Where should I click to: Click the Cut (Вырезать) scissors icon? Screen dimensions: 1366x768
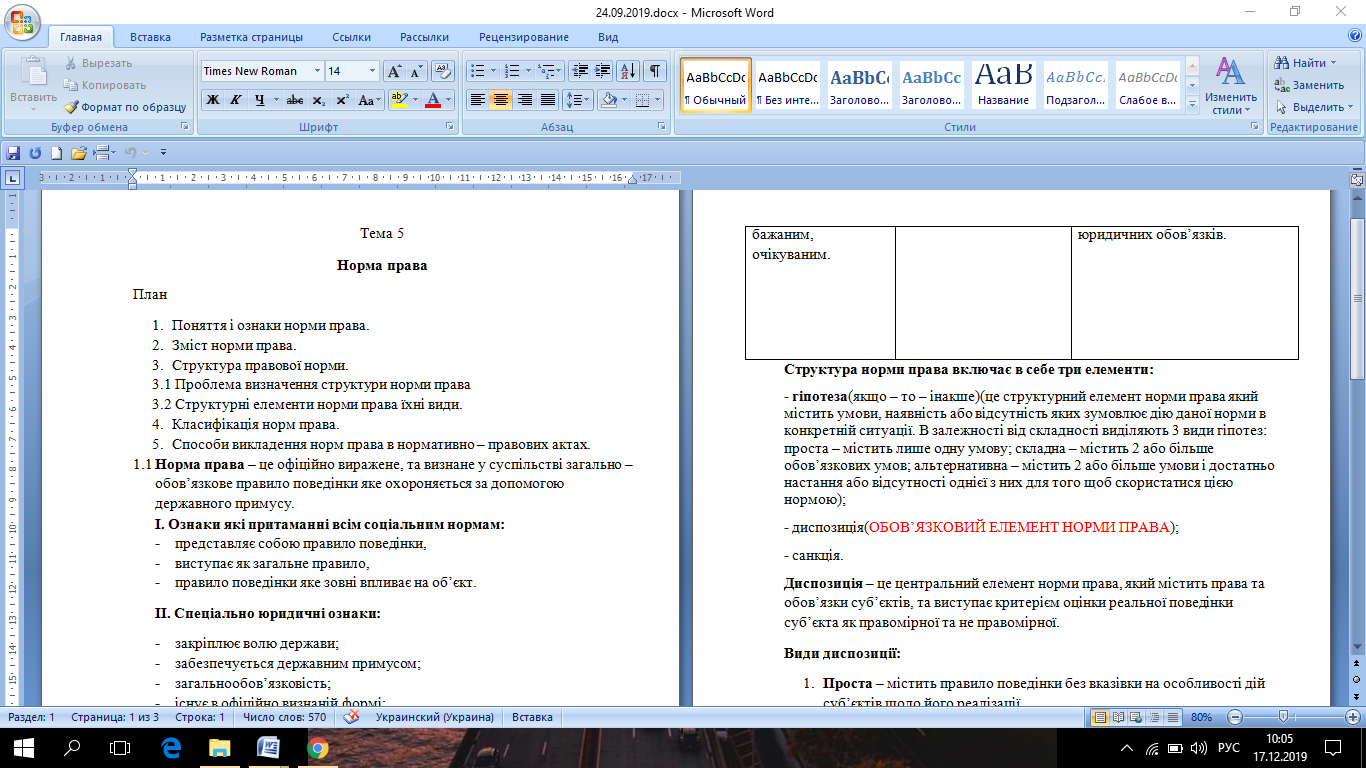coord(72,63)
